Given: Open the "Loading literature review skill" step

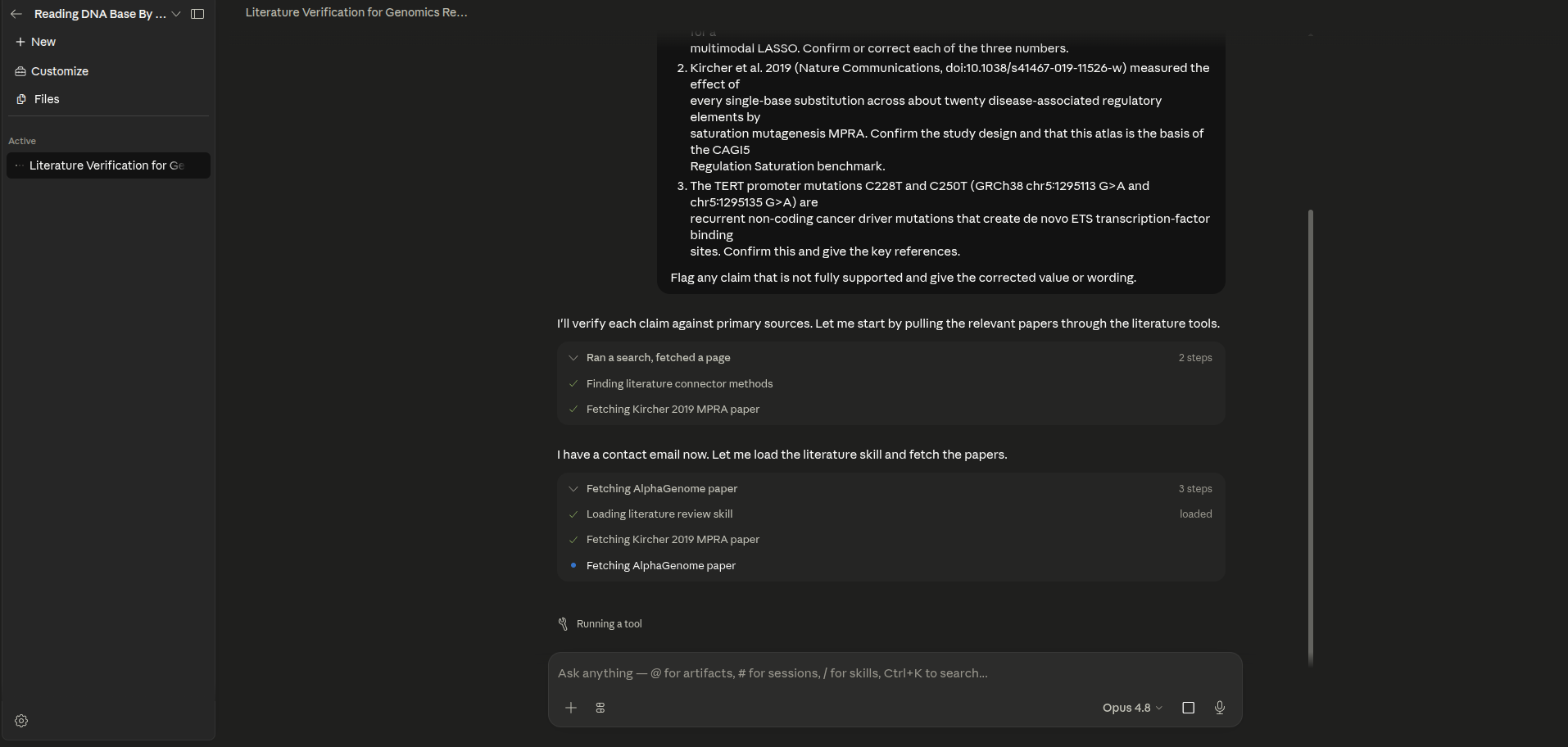Looking at the screenshot, I should point(659,514).
